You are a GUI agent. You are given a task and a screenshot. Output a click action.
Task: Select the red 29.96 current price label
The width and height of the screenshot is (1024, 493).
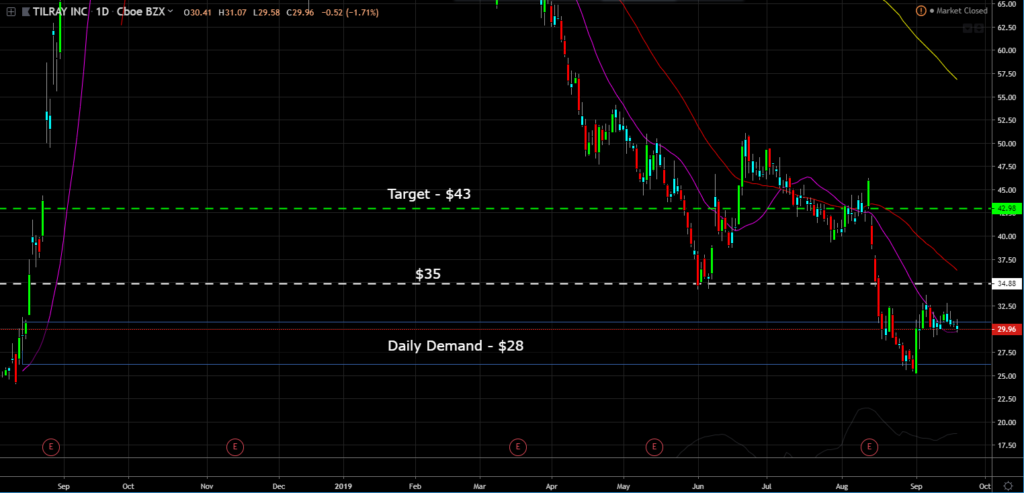(1005, 330)
